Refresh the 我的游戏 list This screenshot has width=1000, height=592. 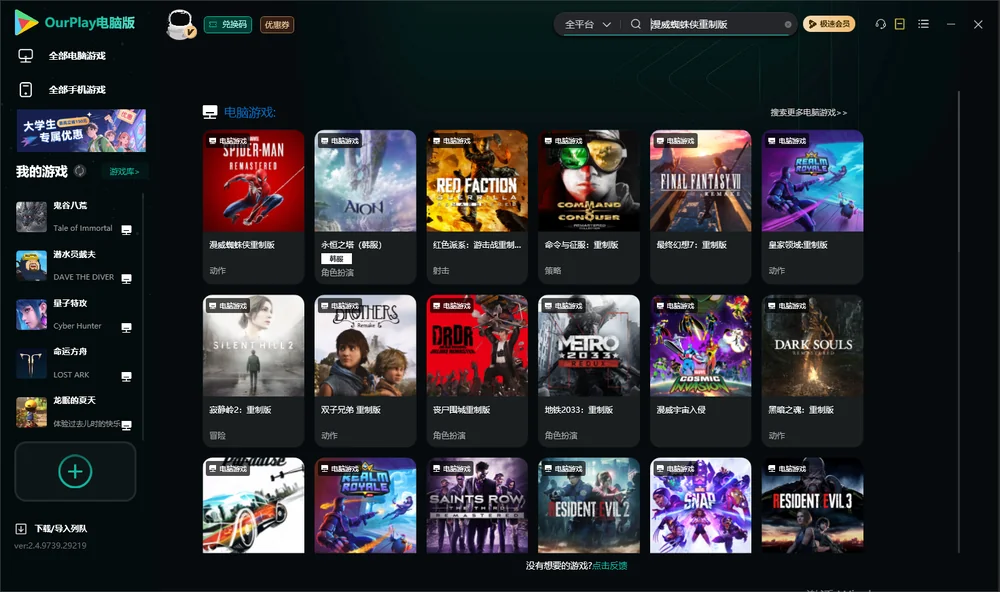80,171
